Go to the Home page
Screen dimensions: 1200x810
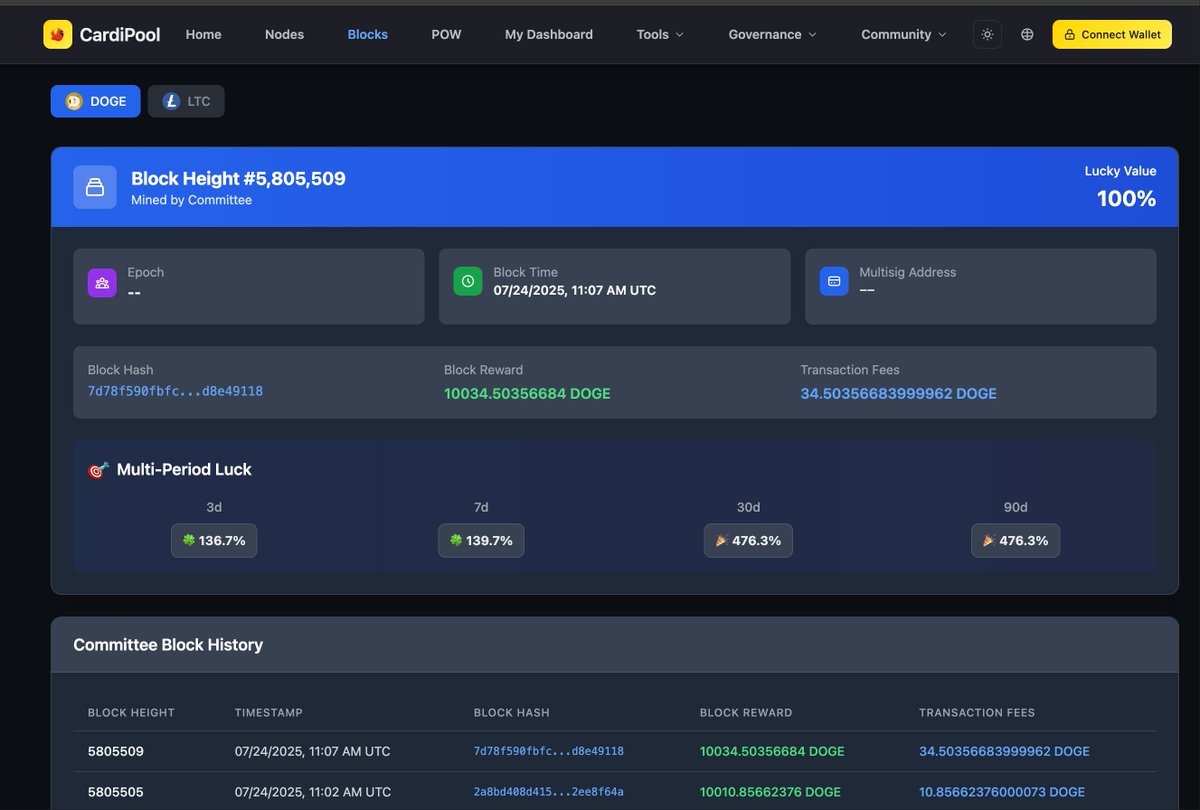click(204, 34)
